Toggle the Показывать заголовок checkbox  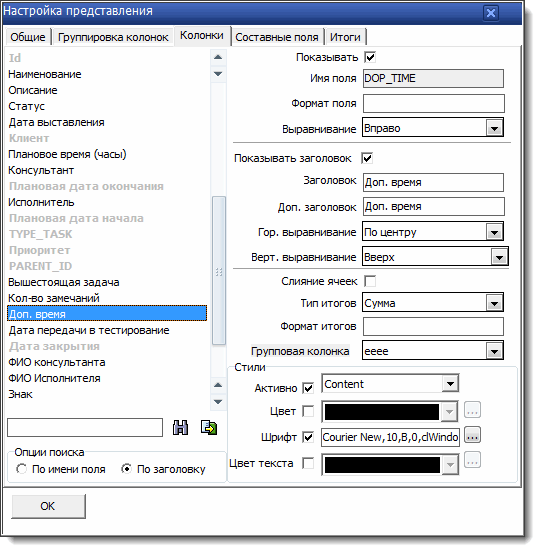367,158
